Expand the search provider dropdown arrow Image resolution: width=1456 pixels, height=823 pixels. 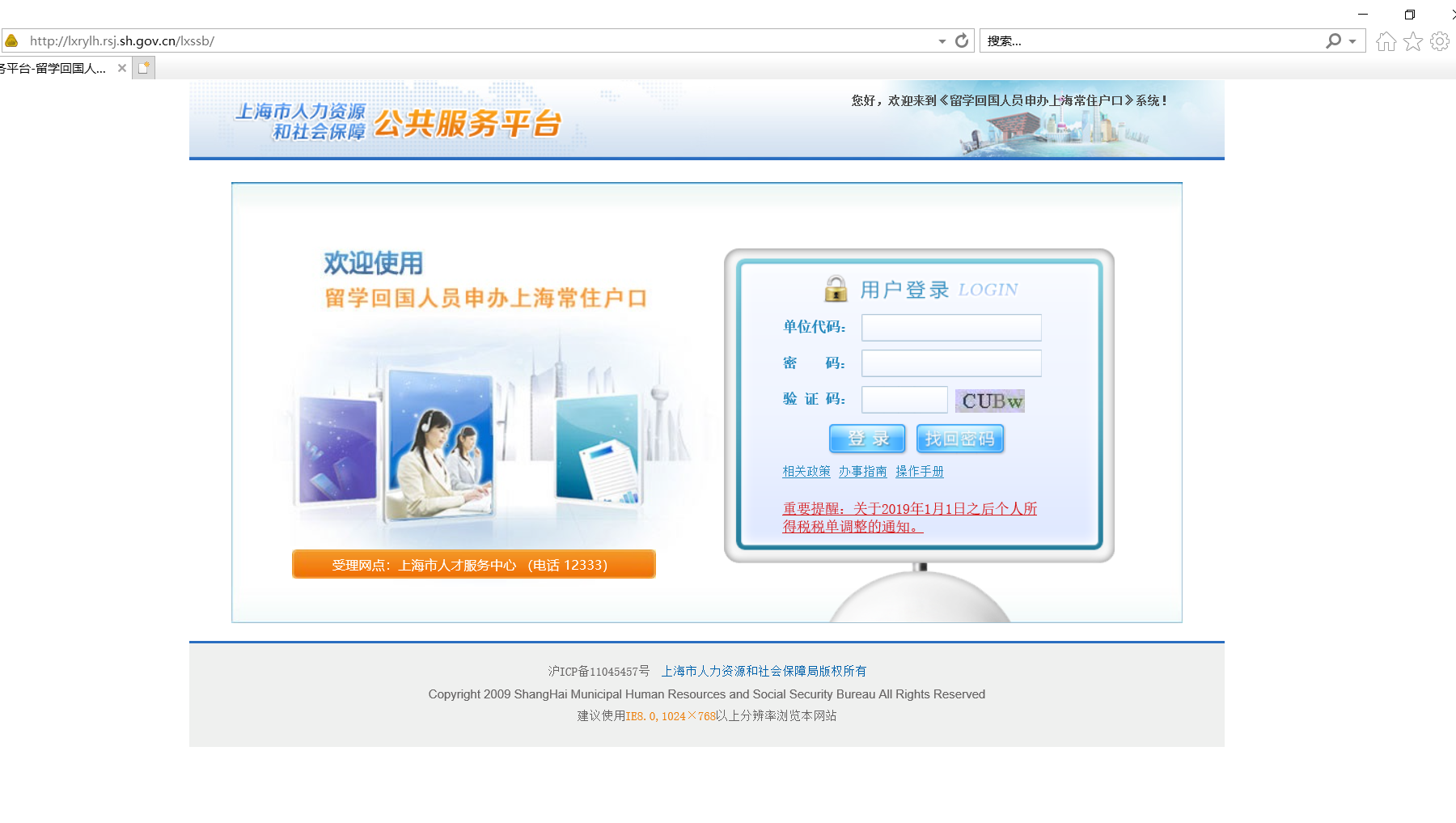click(1352, 41)
